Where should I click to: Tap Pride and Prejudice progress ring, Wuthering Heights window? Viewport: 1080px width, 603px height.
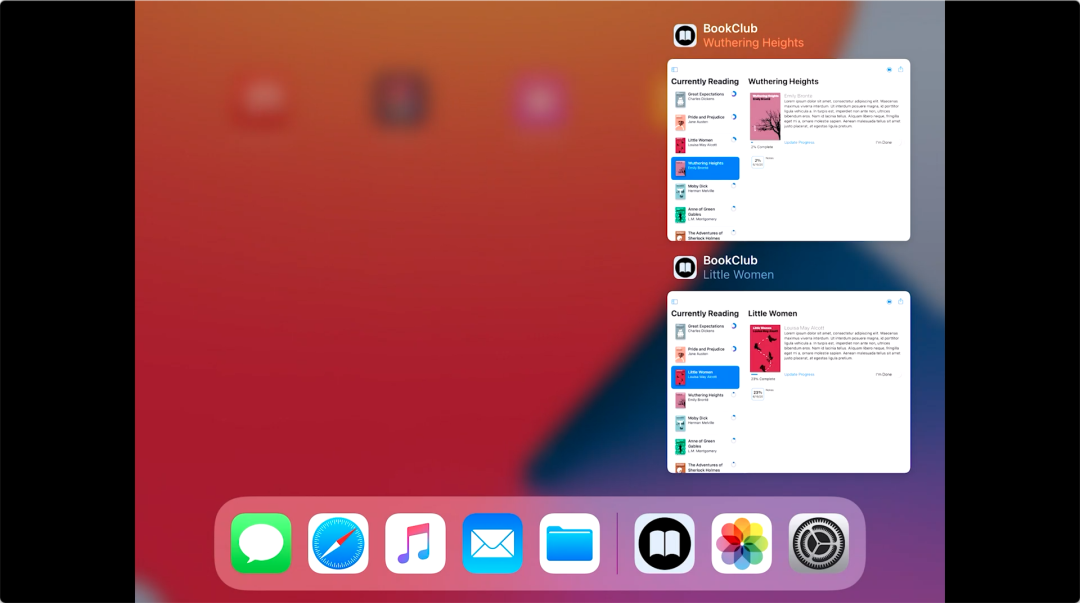pyautogui.click(x=734, y=116)
